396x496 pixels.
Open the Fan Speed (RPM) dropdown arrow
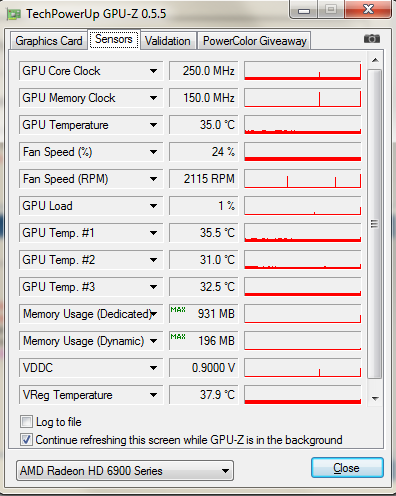pyautogui.click(x=153, y=179)
